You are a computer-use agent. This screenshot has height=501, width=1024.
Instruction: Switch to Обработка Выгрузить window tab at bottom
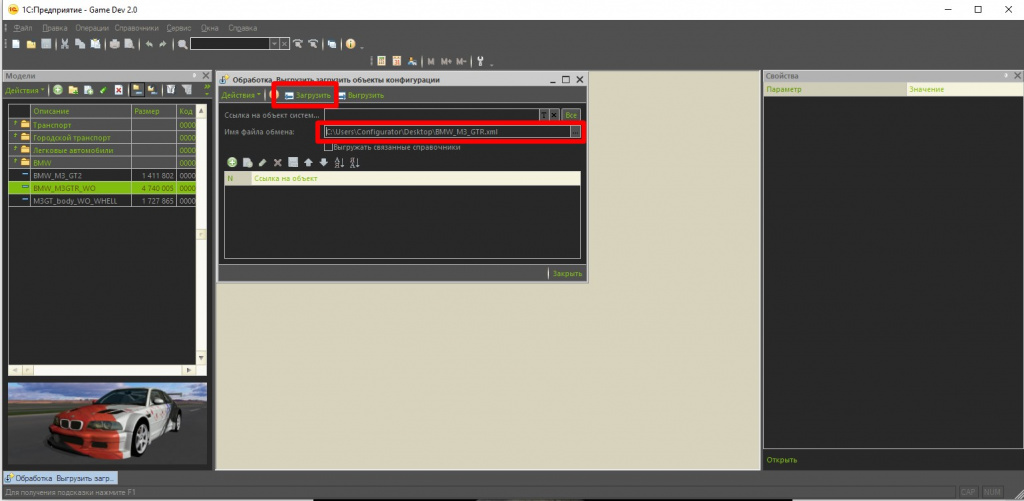(60, 478)
